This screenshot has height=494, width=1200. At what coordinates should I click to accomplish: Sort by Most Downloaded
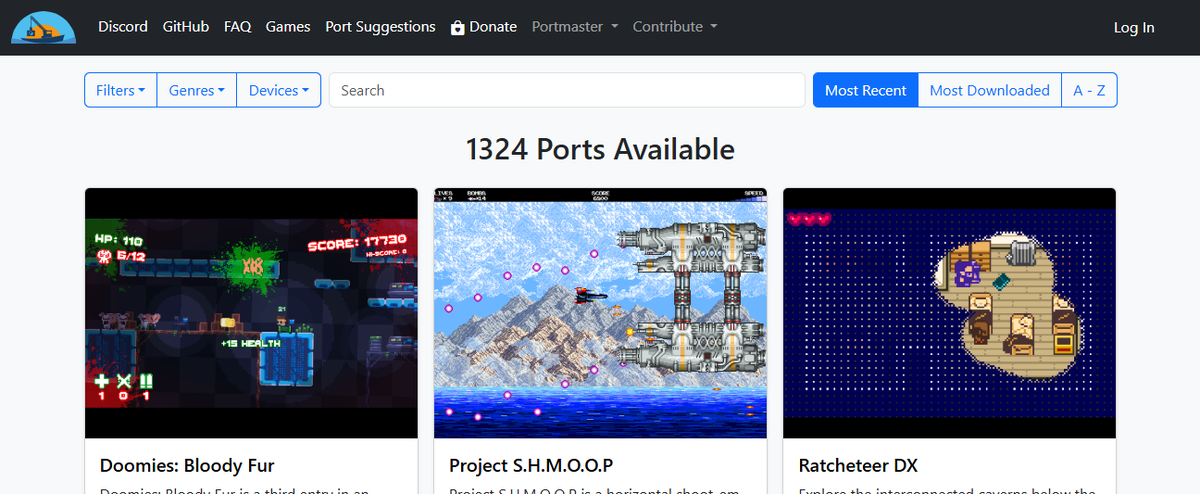pos(990,90)
